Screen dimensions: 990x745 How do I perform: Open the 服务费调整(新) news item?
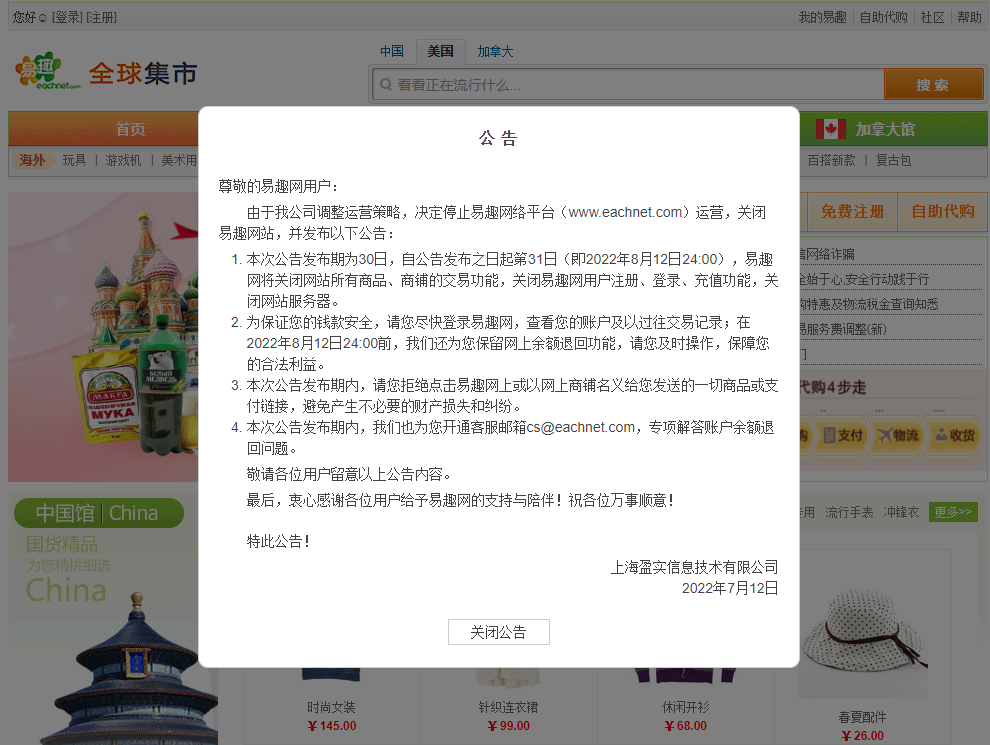[843, 330]
